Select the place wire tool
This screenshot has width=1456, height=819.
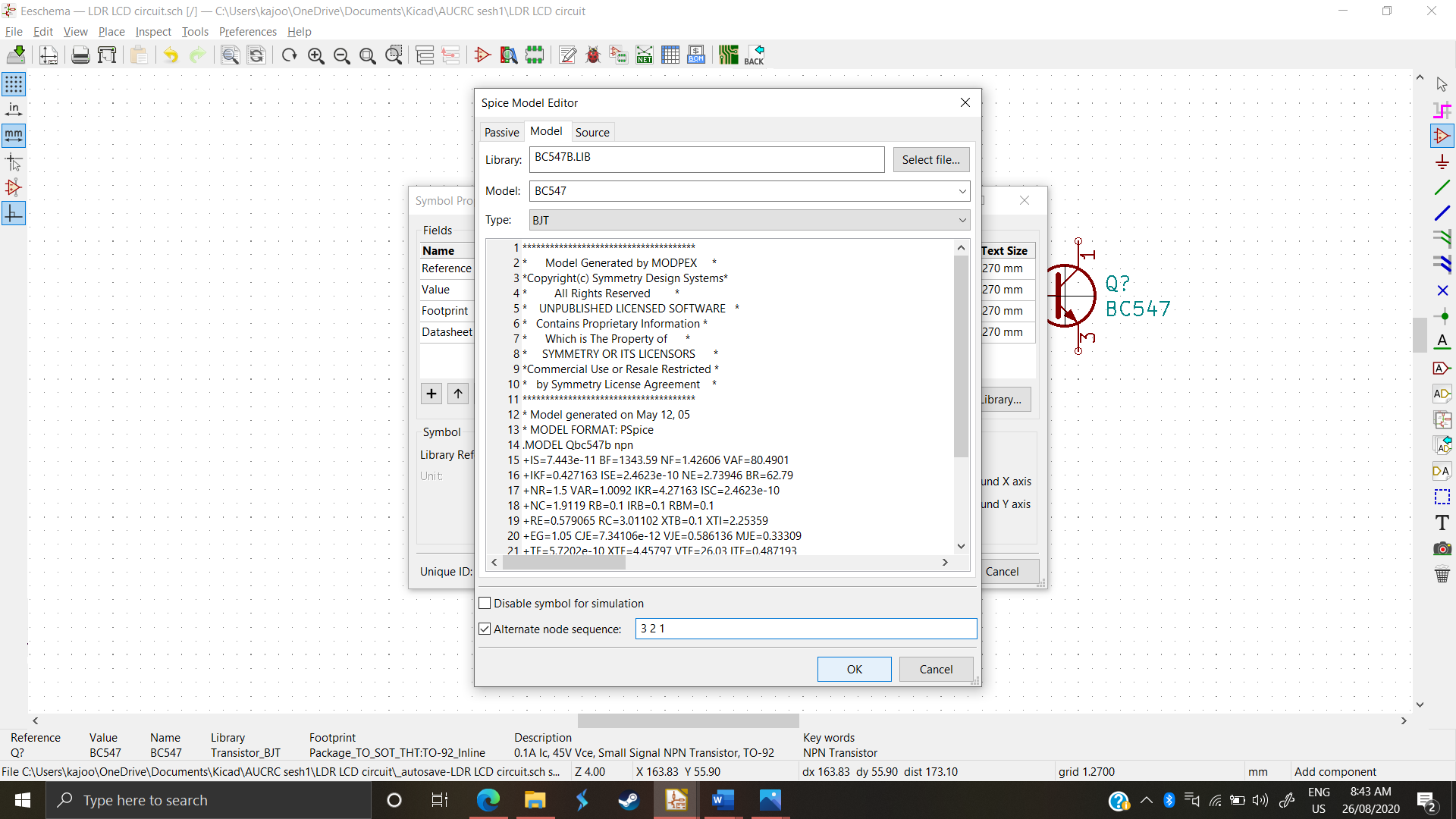pos(1443,187)
